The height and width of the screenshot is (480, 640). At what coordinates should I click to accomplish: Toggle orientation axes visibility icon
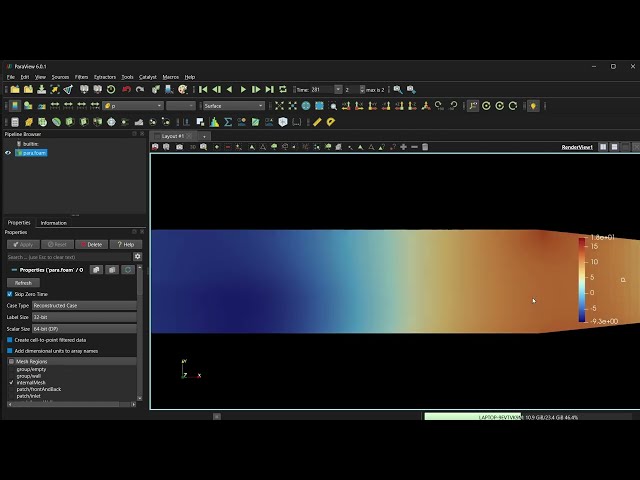pyautogui.click(x=473, y=106)
